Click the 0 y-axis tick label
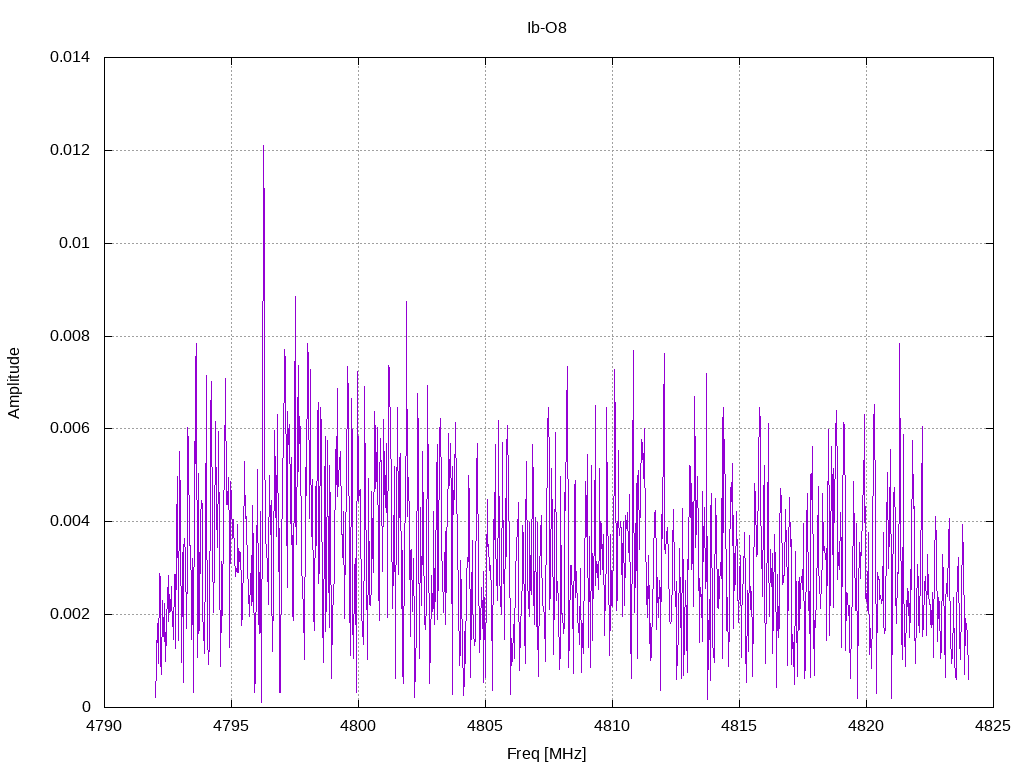Viewport: 1024px width, 768px height. (86, 707)
